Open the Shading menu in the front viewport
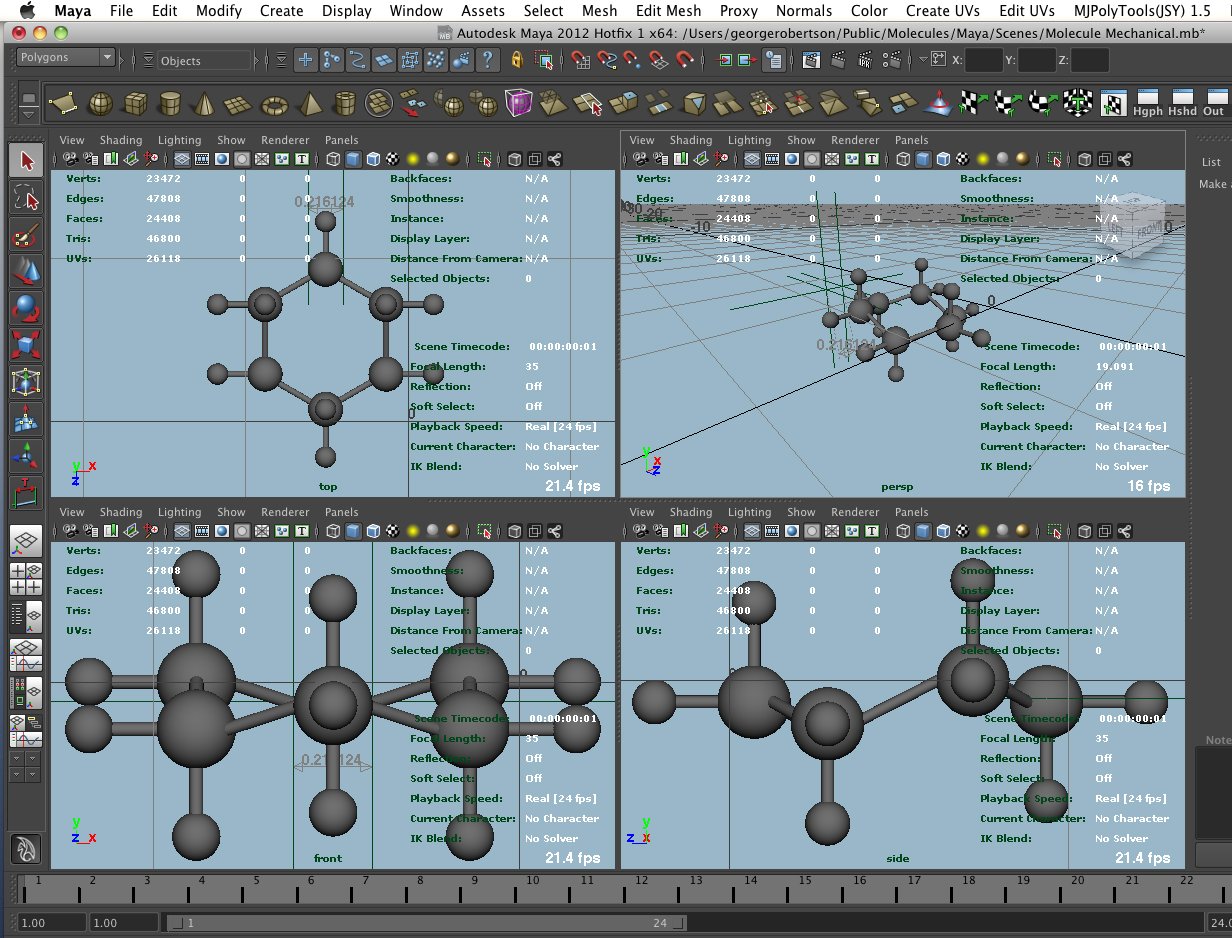 [120, 512]
